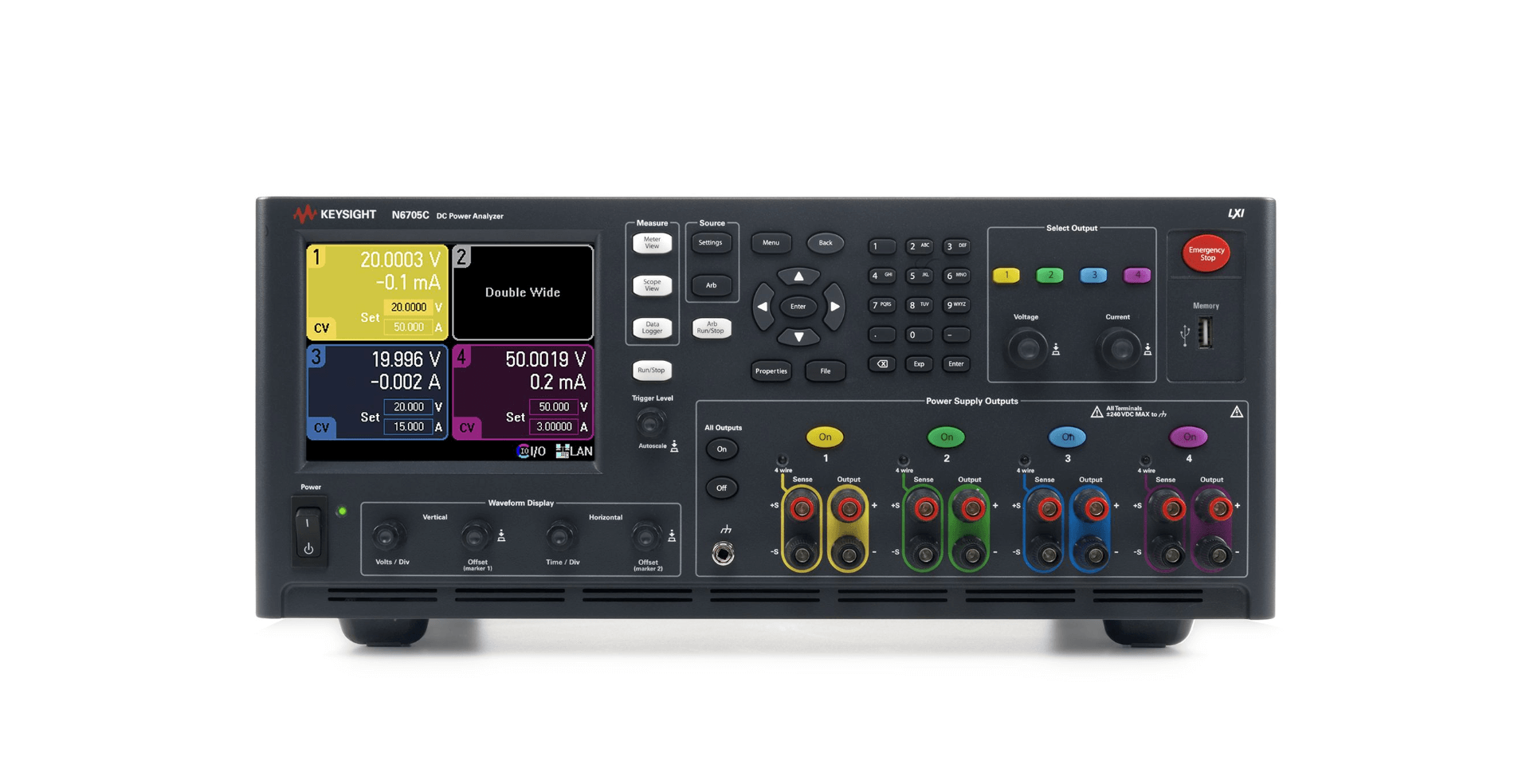Toggle Arb Run/Stop

pos(711,327)
